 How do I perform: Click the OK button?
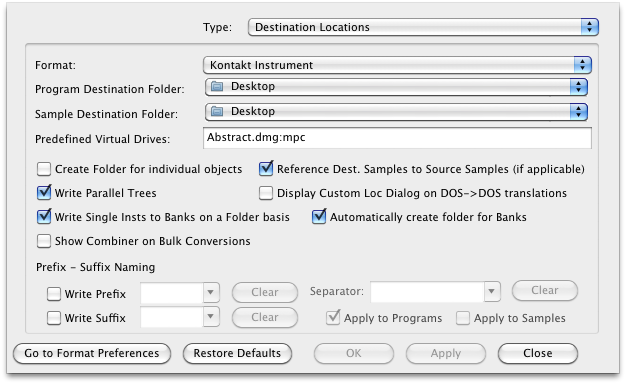coord(354,353)
